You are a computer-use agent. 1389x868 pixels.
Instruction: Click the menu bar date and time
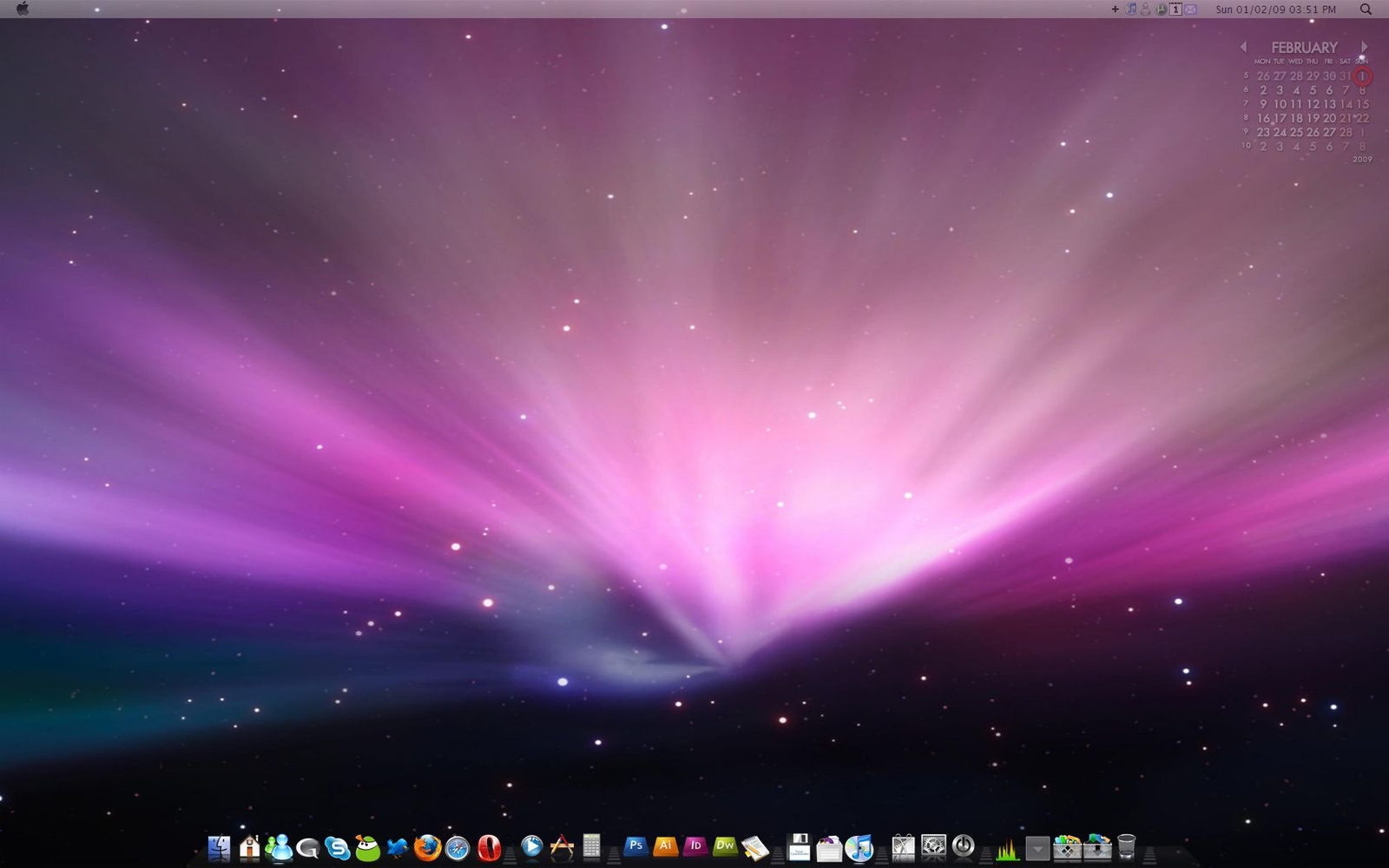[1275, 10]
